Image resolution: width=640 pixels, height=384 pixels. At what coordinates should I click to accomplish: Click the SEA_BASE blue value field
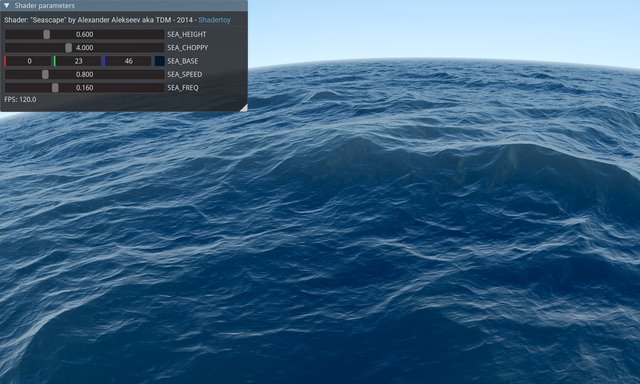click(128, 61)
